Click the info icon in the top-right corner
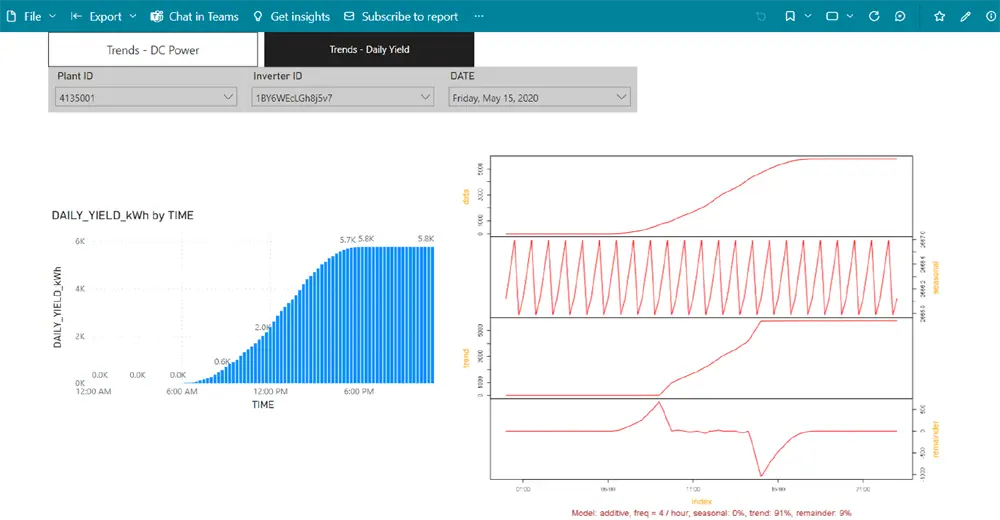 [990, 17]
